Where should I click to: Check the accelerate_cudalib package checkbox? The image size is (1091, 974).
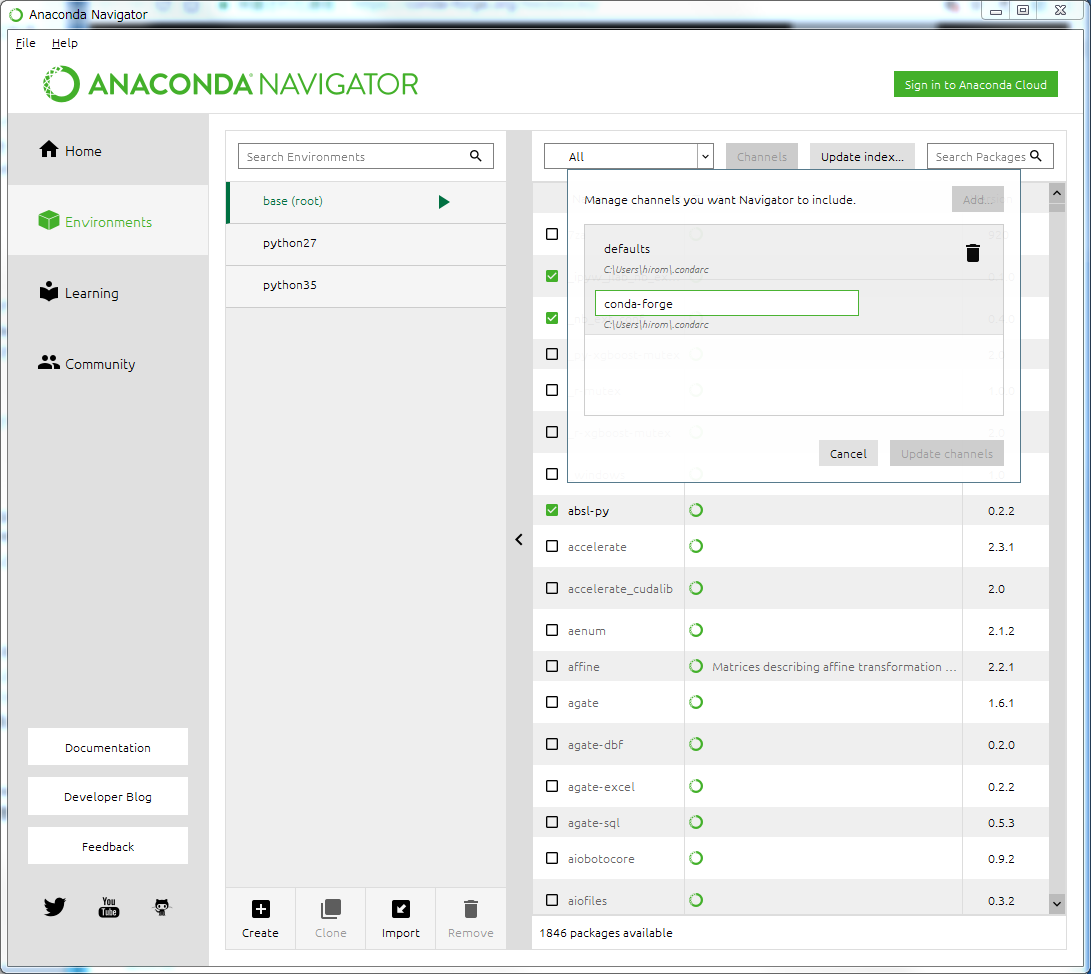point(552,588)
